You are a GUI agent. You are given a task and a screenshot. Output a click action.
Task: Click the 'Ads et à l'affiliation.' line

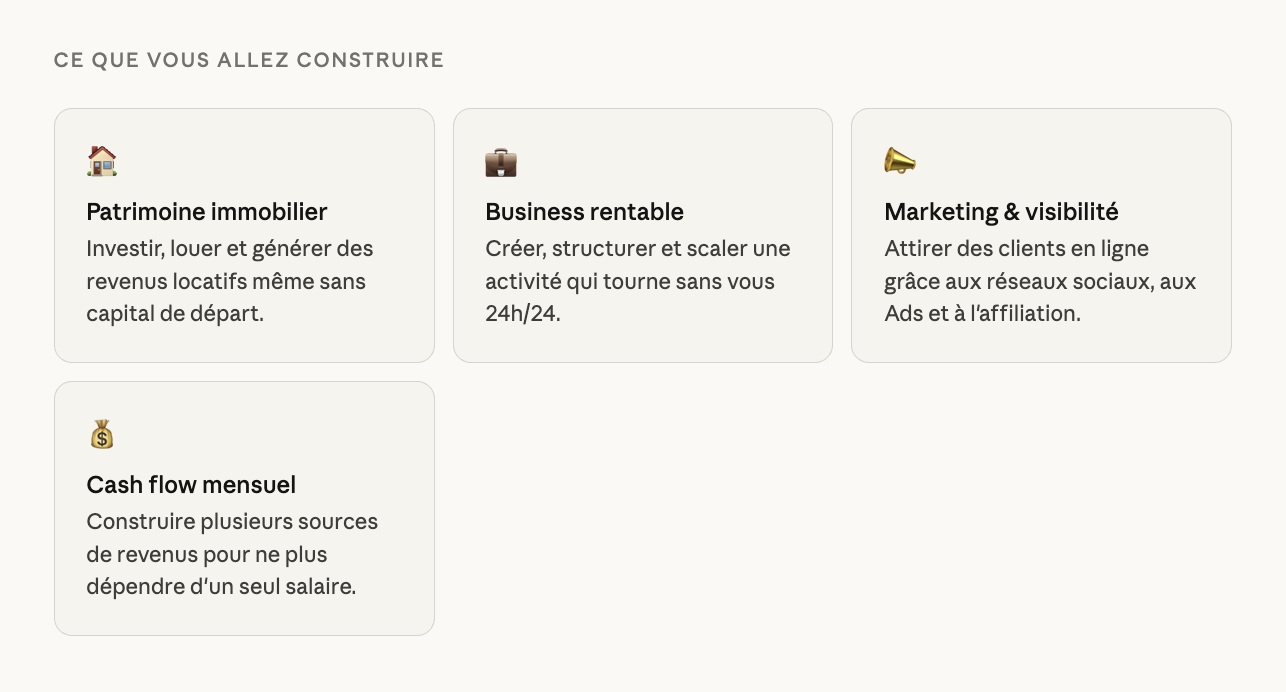tap(982, 314)
